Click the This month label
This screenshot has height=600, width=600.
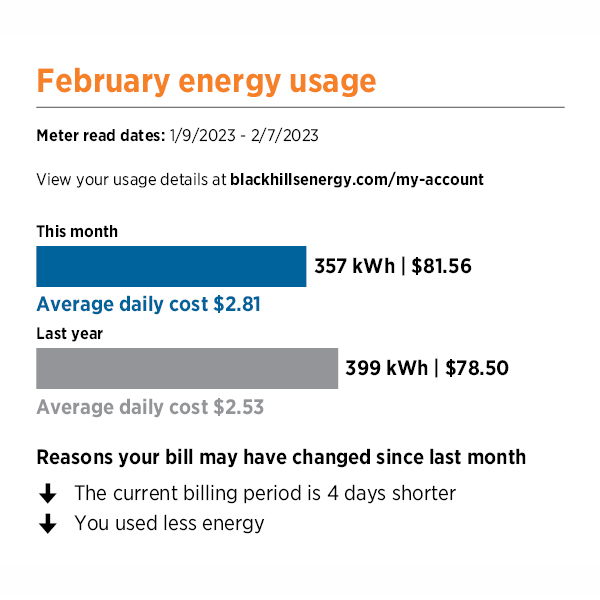point(77,232)
